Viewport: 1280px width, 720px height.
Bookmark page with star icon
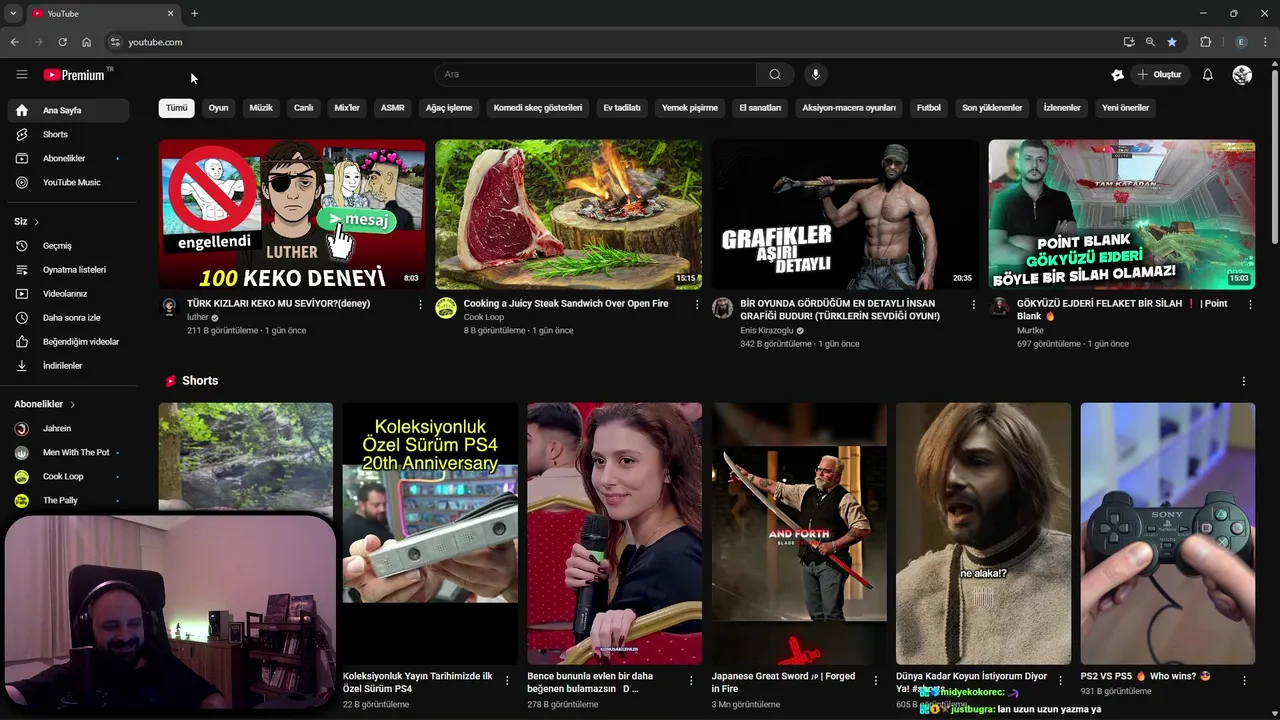[x=1172, y=42]
